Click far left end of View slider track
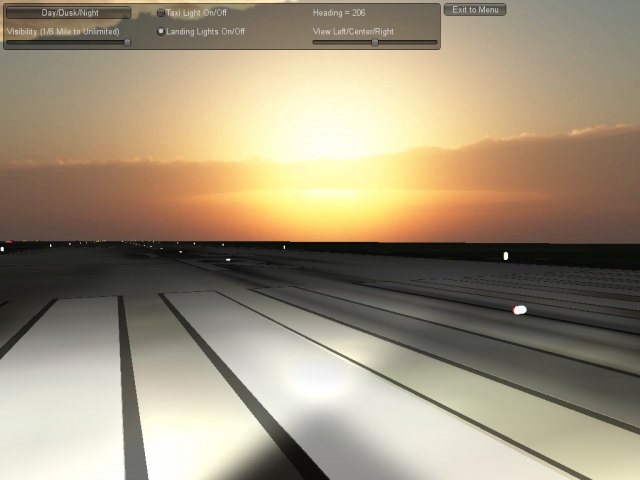 (x=315, y=42)
